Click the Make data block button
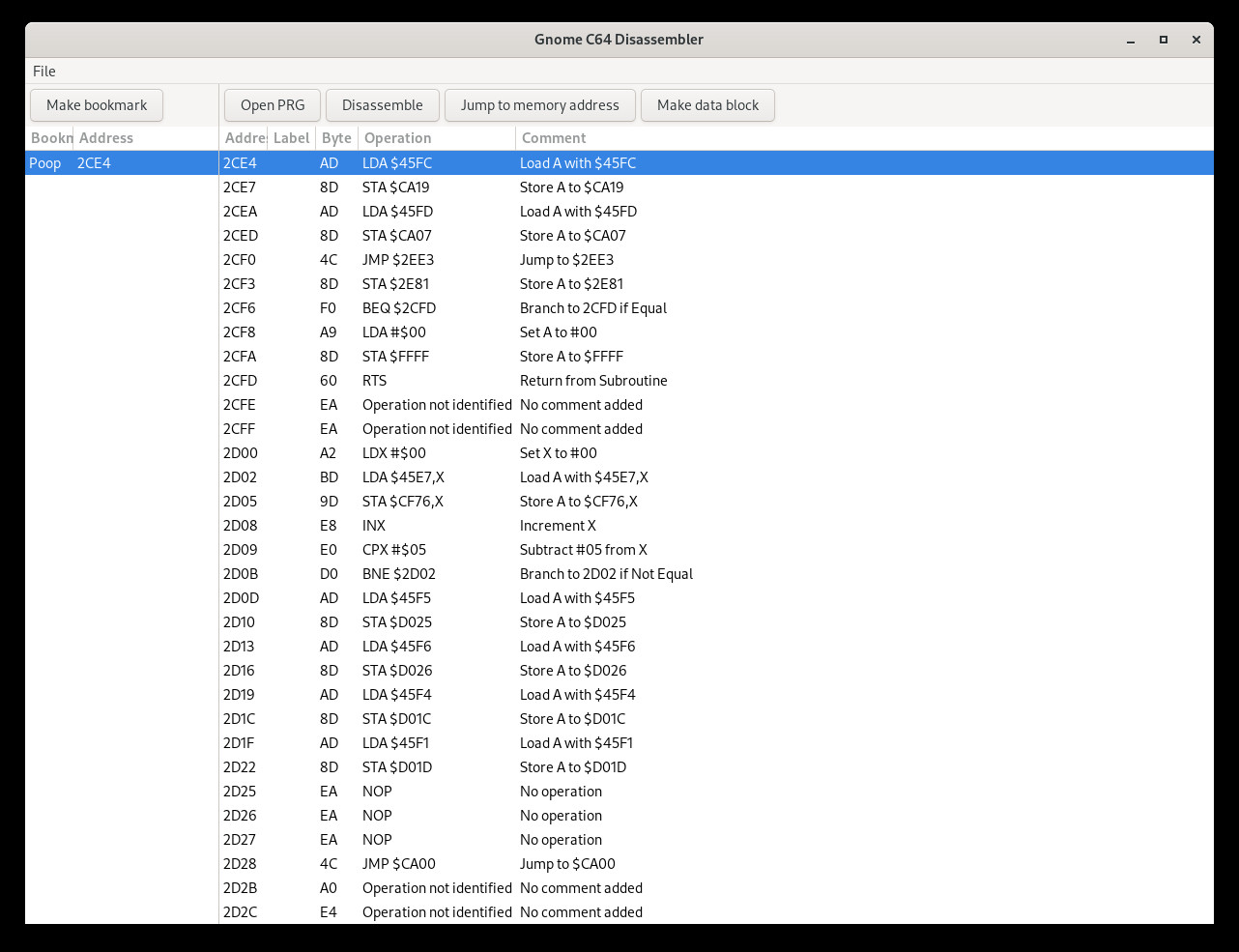 [708, 105]
